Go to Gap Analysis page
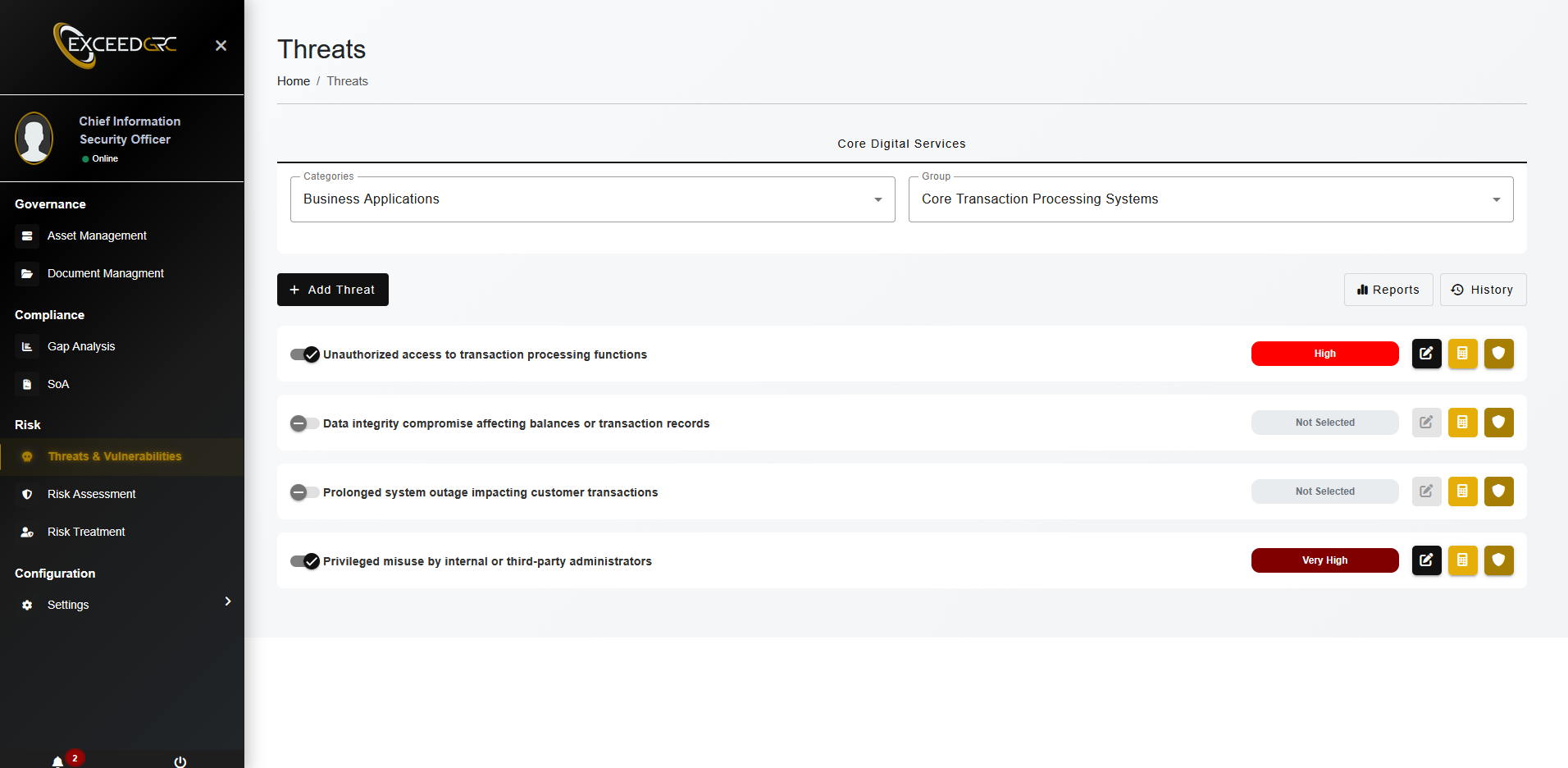1568x768 pixels. tap(81, 346)
